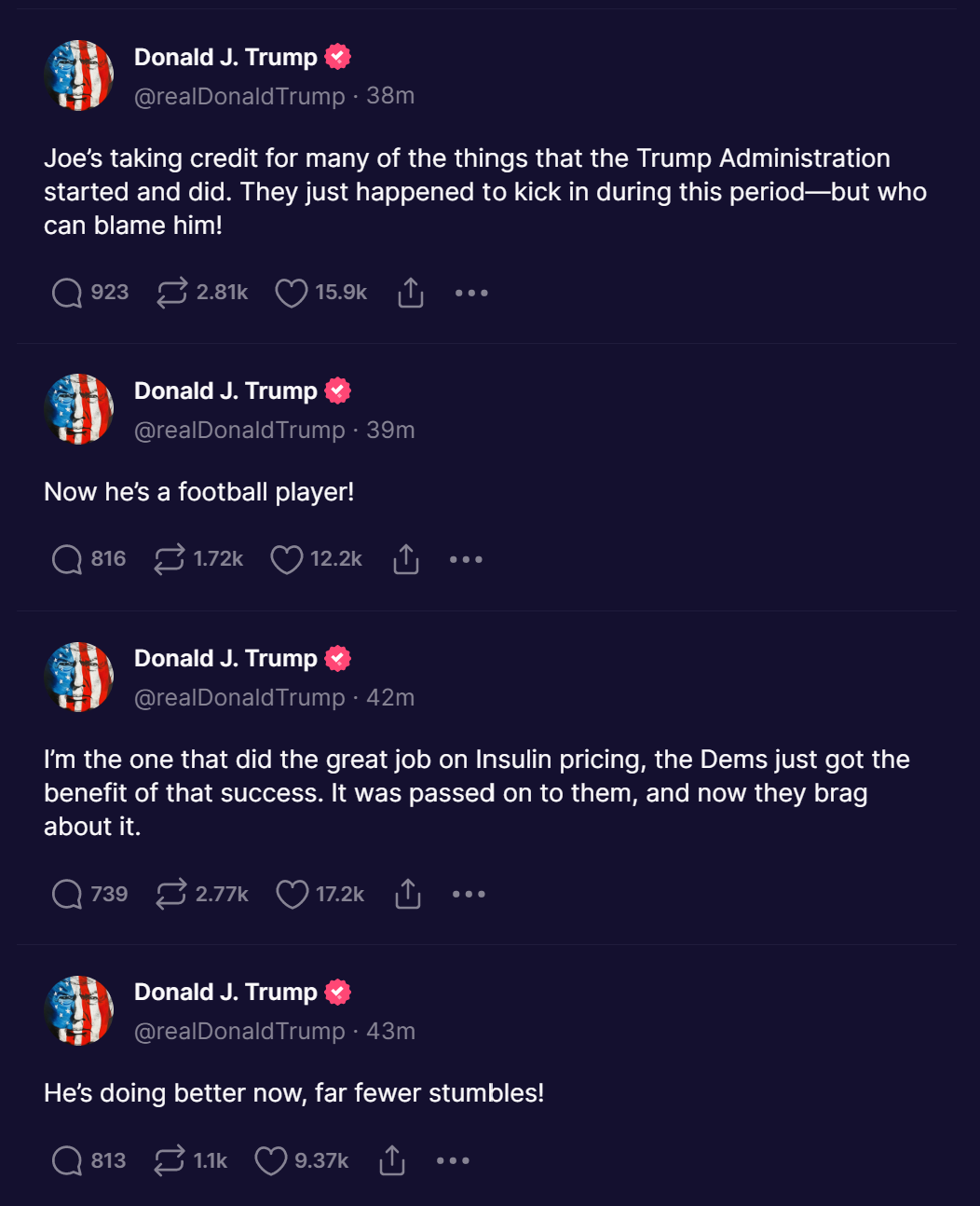The width and height of the screenshot is (980, 1206).
Task: ReTruth the Insulin pricing post
Action: [171, 894]
